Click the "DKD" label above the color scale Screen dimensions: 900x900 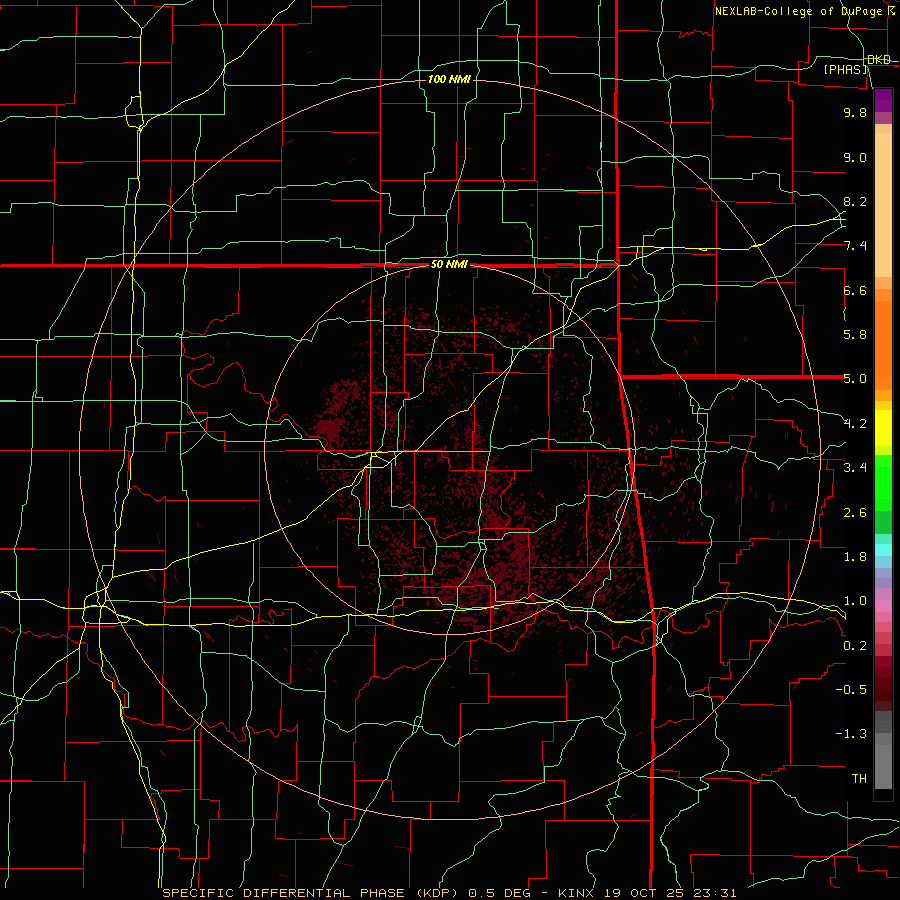tap(879, 60)
